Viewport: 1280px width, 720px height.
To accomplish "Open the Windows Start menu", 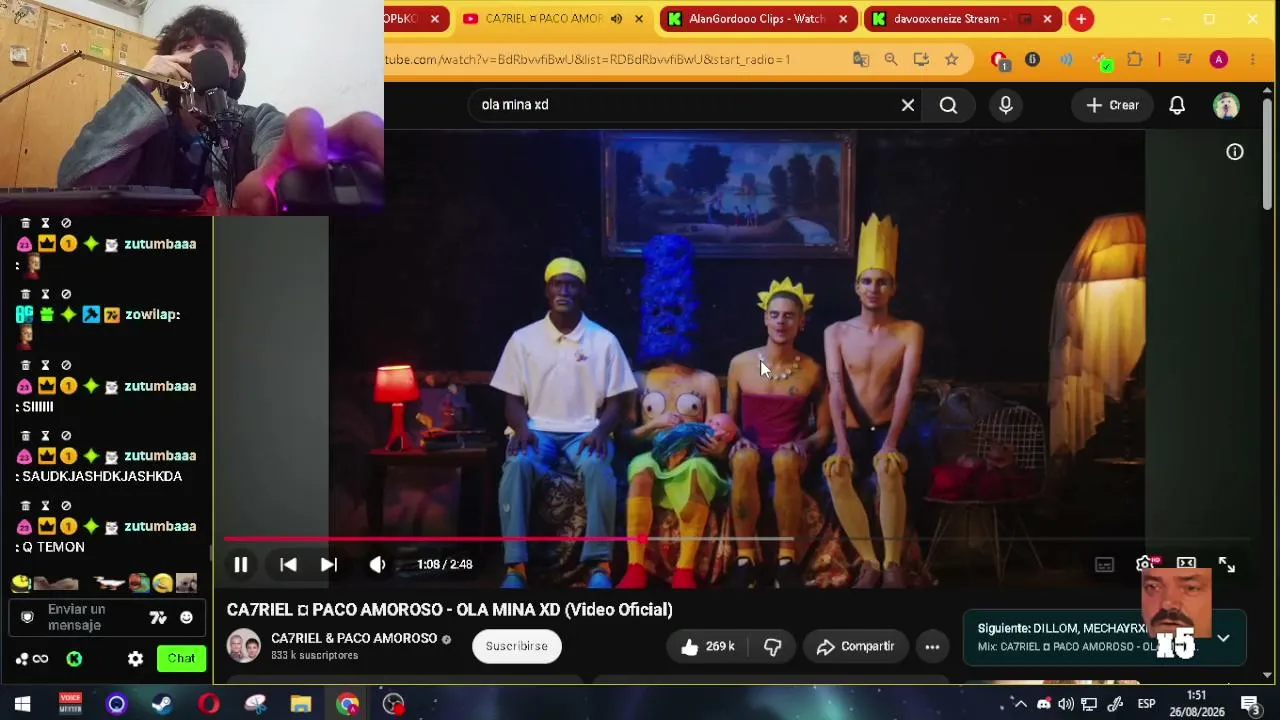I will (x=22, y=705).
